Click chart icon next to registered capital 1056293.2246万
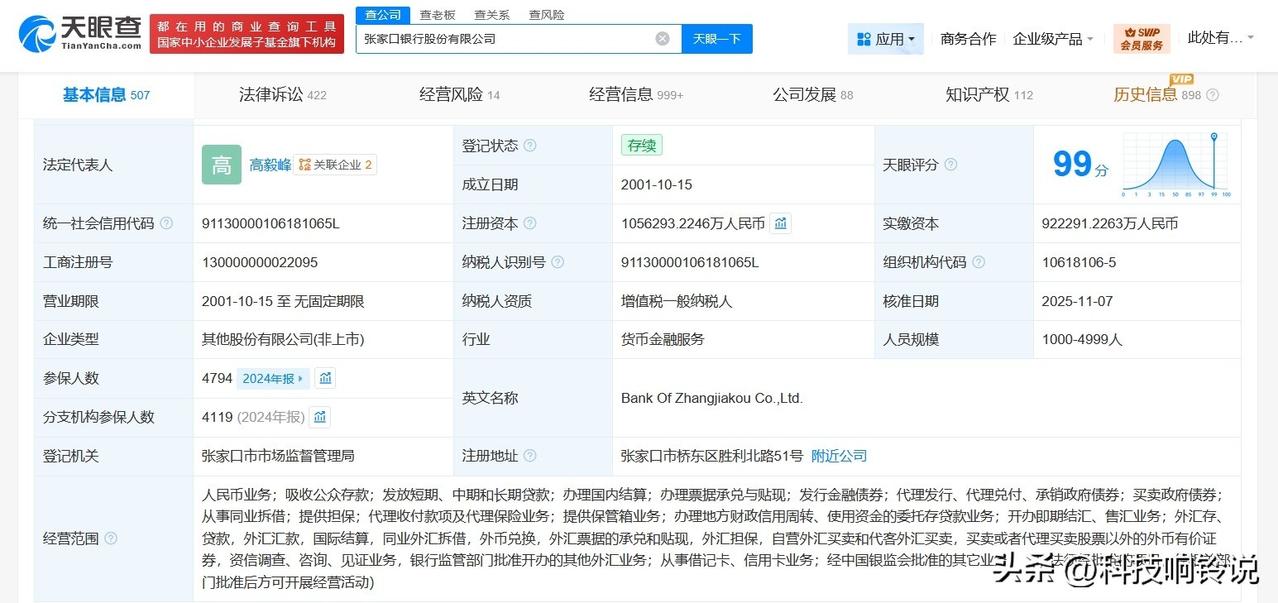Image resolution: width=1278 pixels, height=603 pixels. pyautogui.click(x=781, y=223)
